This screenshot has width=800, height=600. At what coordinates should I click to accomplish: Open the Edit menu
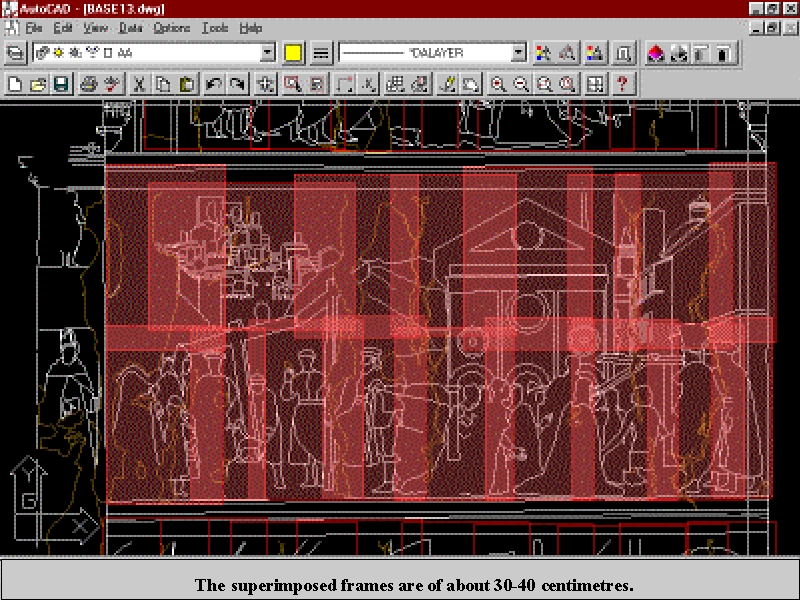[x=63, y=28]
